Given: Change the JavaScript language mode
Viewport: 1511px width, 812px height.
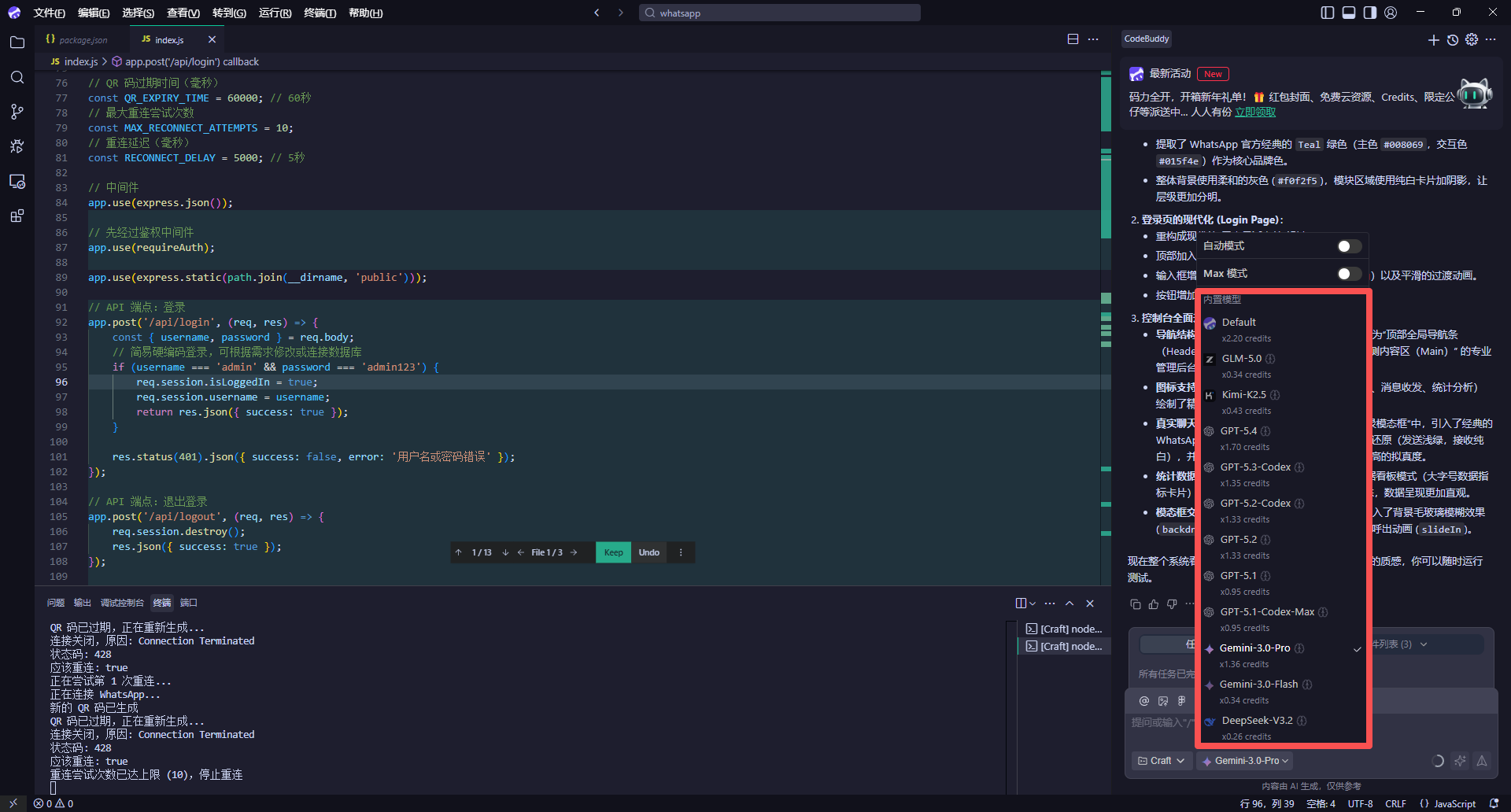Looking at the screenshot, I should click(x=1454, y=804).
